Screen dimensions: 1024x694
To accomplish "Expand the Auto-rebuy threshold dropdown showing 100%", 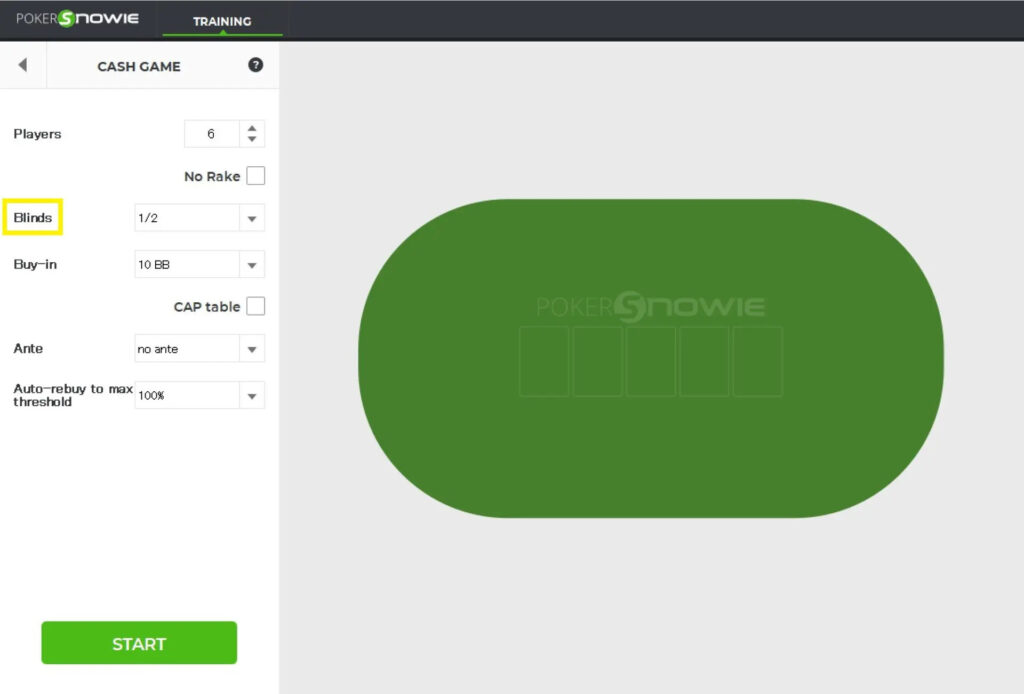I will (x=199, y=395).
